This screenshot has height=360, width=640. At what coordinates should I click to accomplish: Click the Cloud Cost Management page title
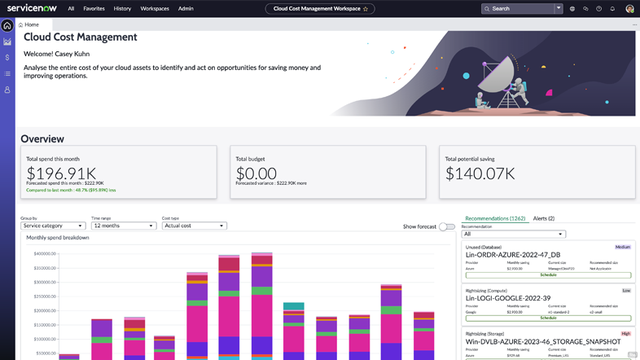80,37
